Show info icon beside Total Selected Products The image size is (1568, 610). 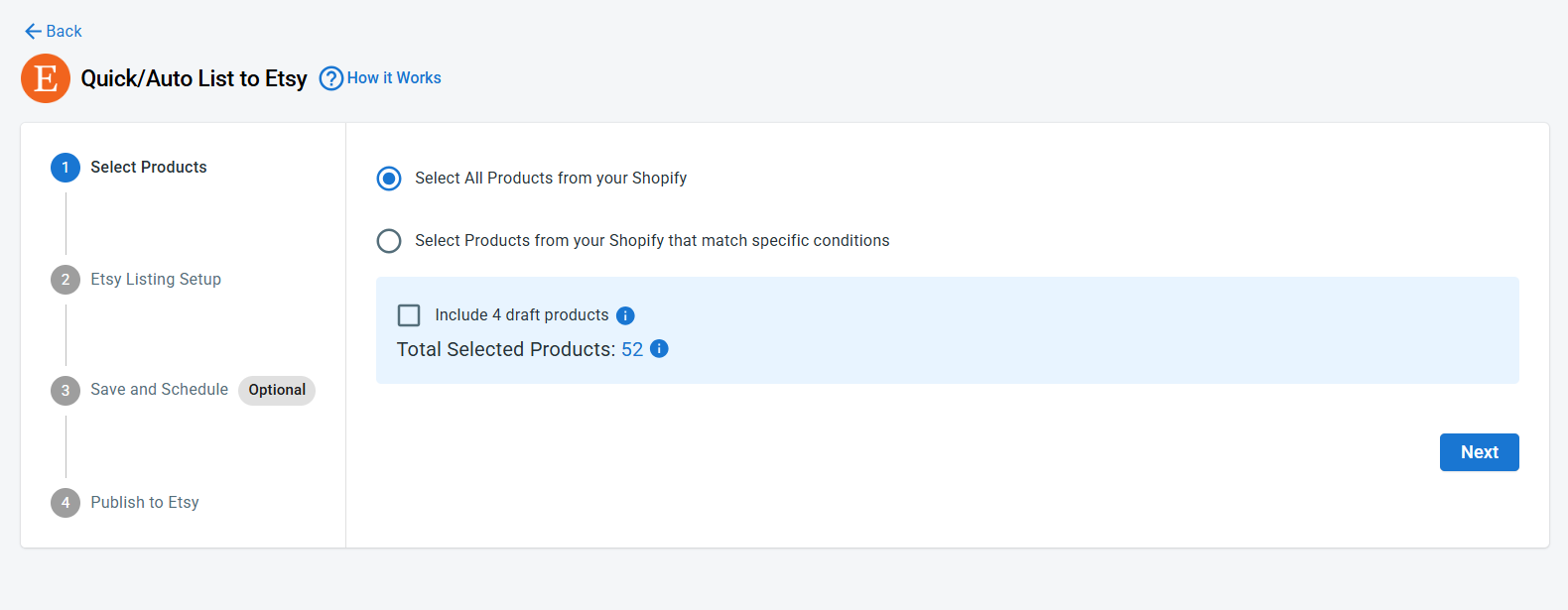click(659, 349)
